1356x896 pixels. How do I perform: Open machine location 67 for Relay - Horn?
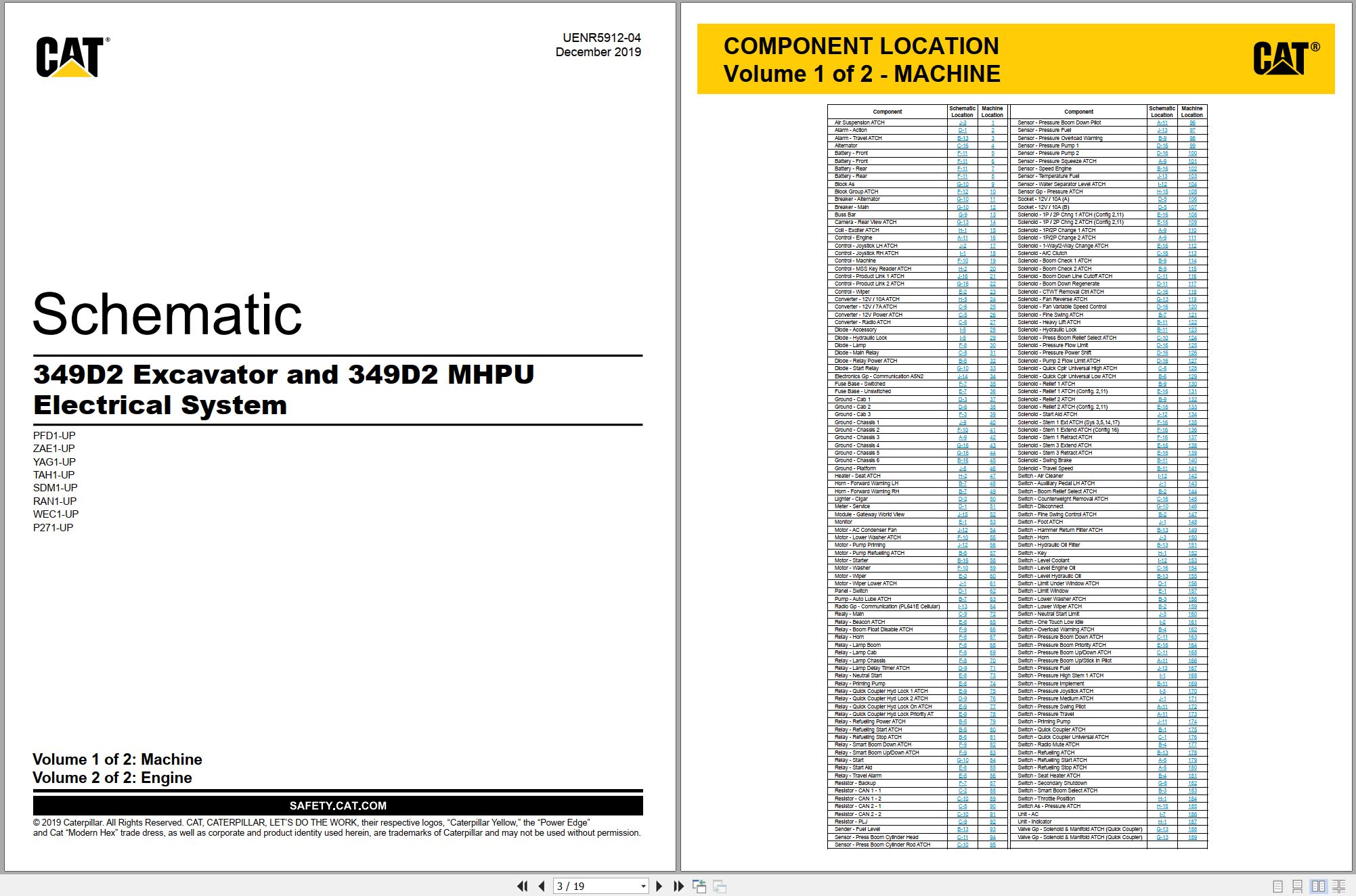click(x=992, y=637)
